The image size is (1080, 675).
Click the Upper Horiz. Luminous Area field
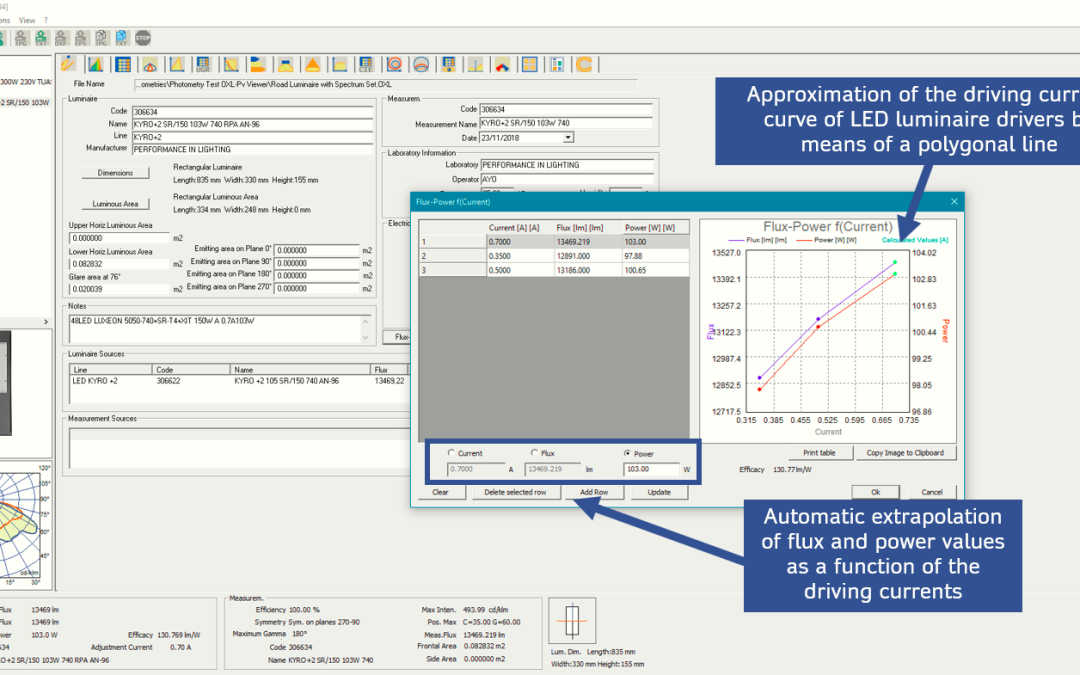(118, 238)
